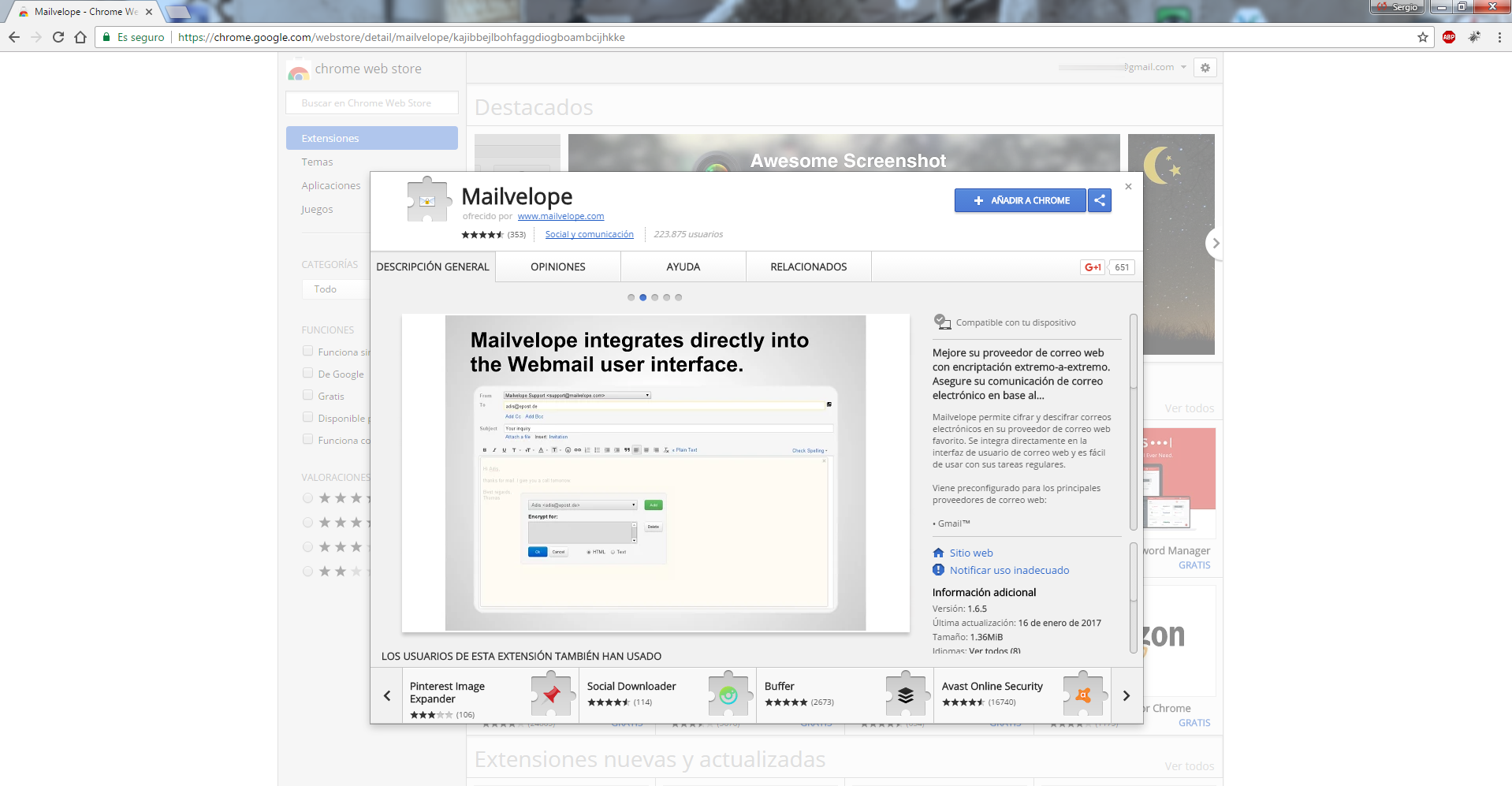This screenshot has width=1512, height=786.
Task: Enable the 'Funciona si…' checkbox filter
Action: click(308, 352)
